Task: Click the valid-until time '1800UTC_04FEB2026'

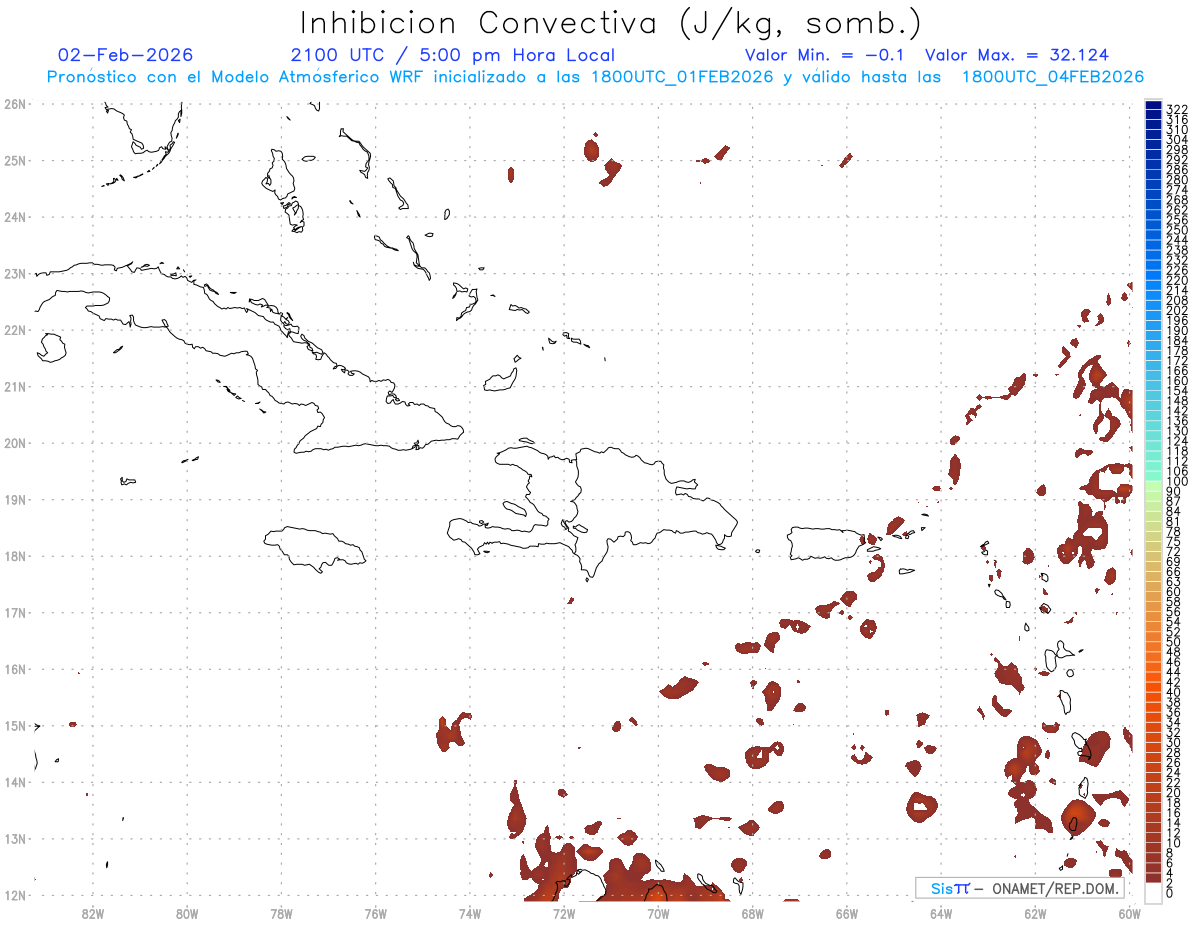Action: (x=1053, y=77)
